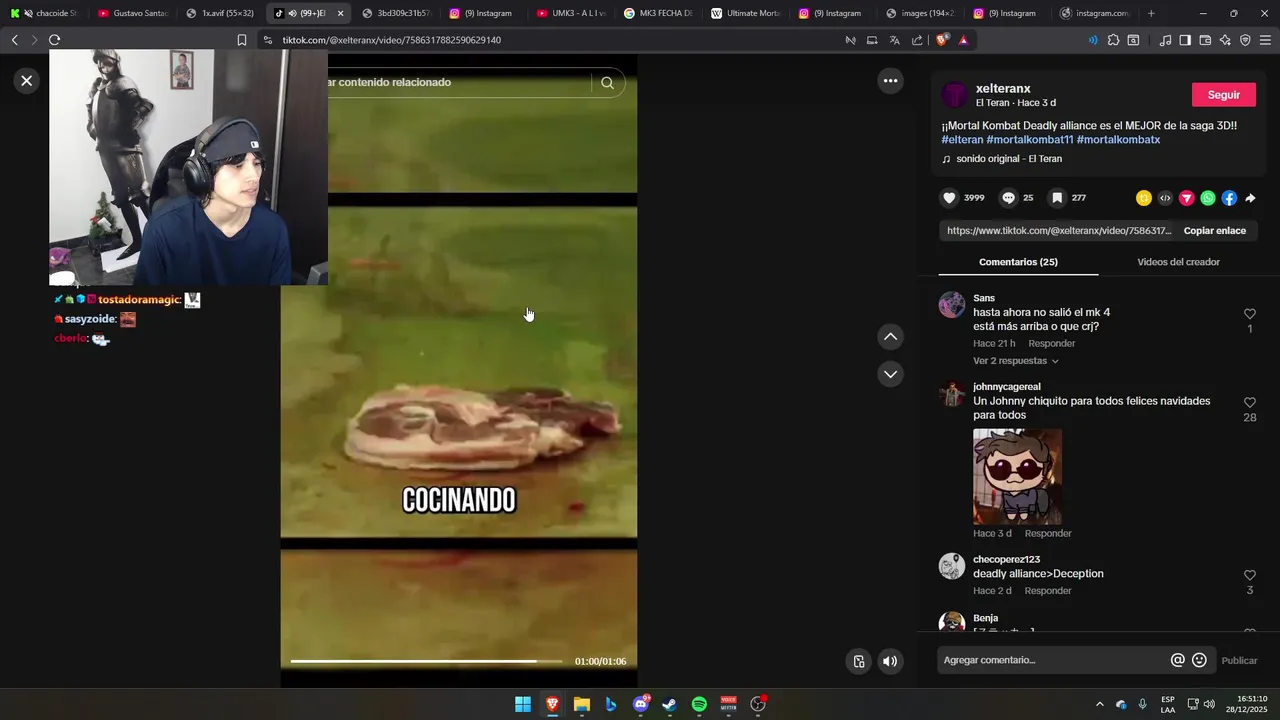Open the Johnny Cage image in johnnycagereal's comment
1280x720 pixels.
tap(1017, 476)
